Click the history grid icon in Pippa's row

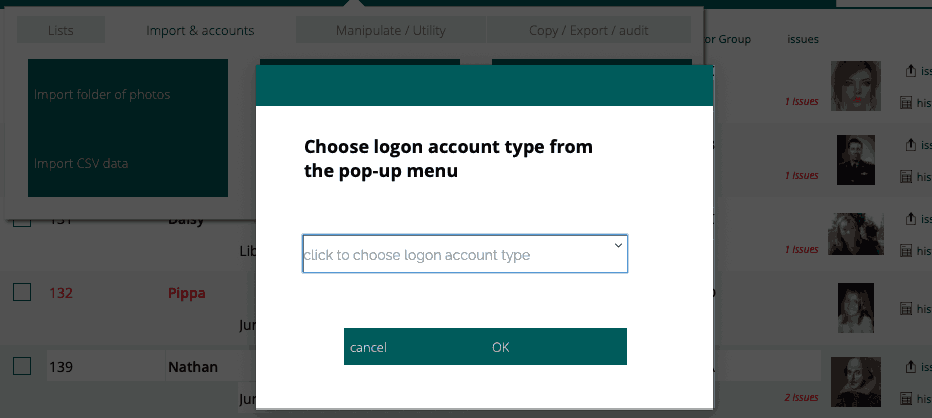[907, 310]
